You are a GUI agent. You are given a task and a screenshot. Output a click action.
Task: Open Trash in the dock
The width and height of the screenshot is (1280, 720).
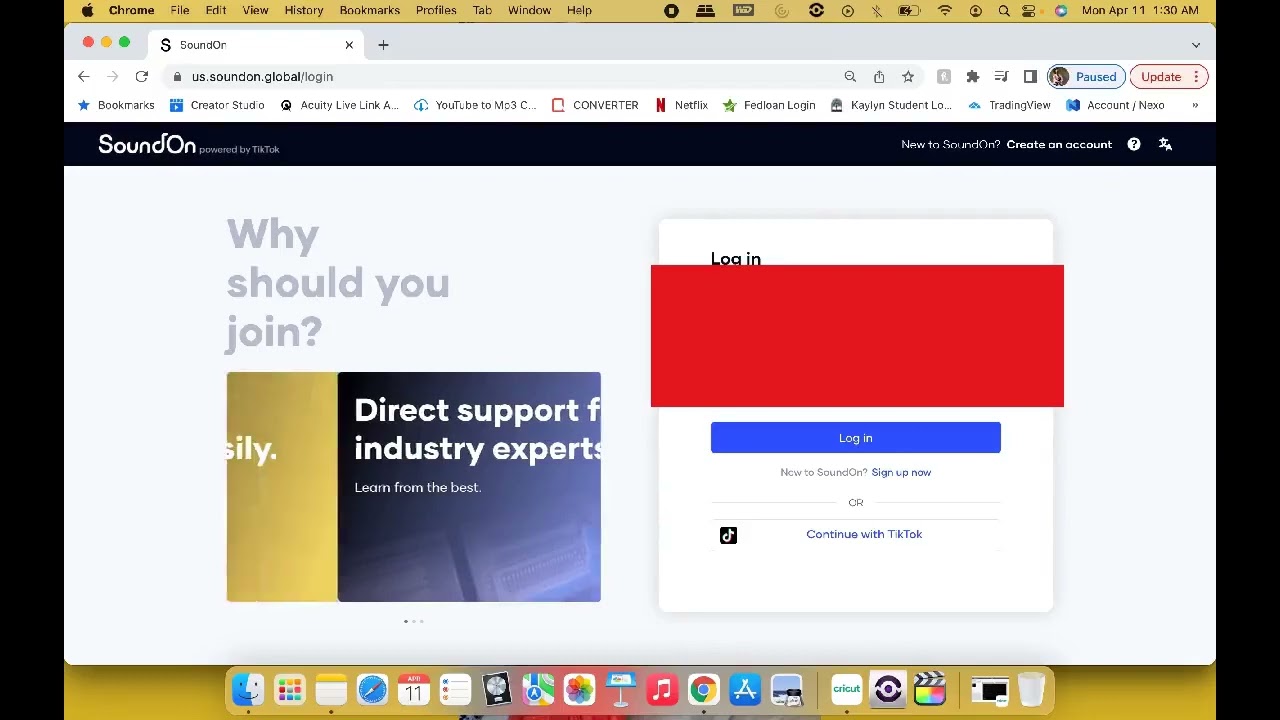click(x=1031, y=690)
